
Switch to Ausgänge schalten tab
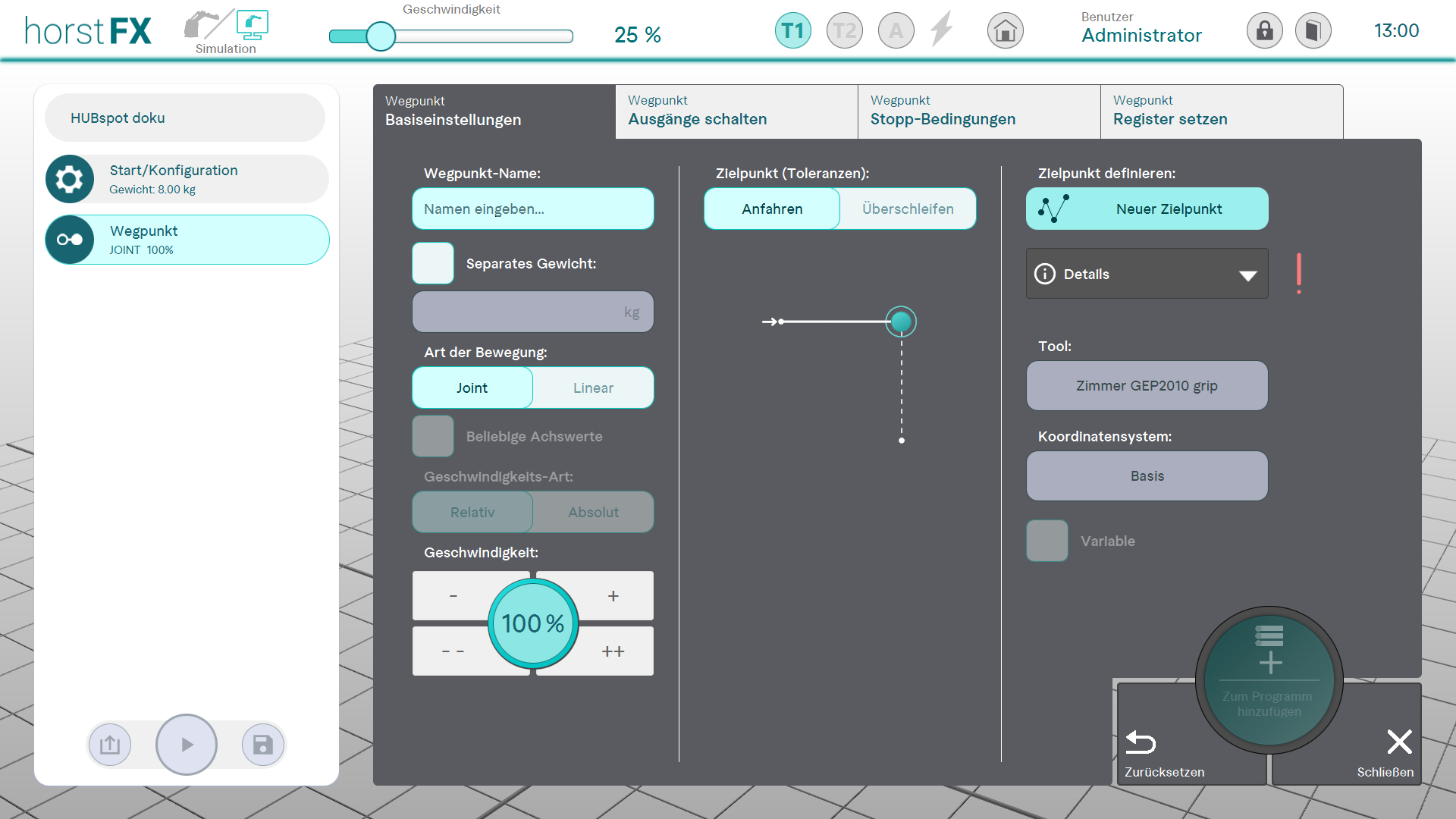coord(736,111)
